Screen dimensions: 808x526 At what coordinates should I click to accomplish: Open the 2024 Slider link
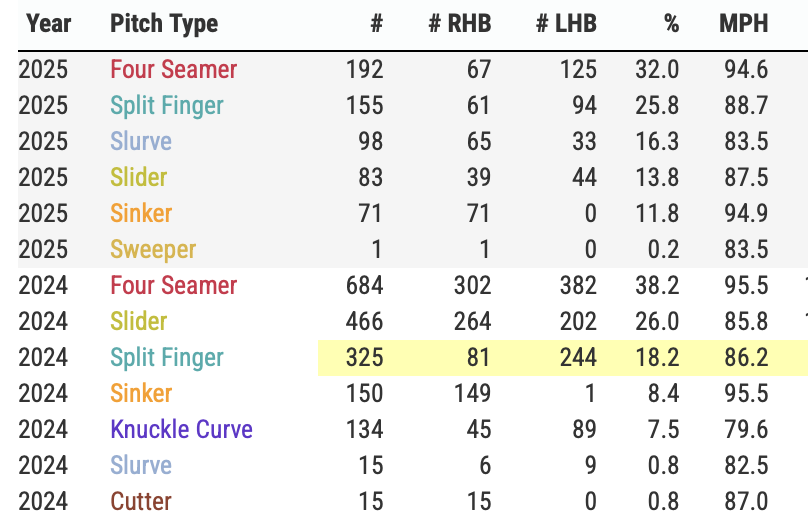coord(138,322)
